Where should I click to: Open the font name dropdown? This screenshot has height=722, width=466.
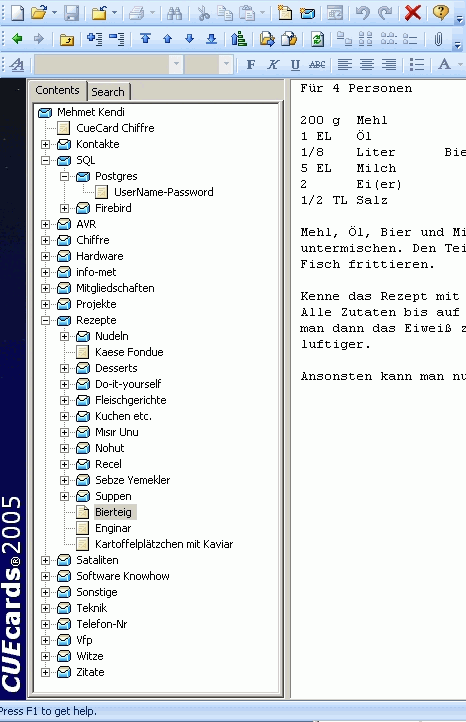point(176,64)
